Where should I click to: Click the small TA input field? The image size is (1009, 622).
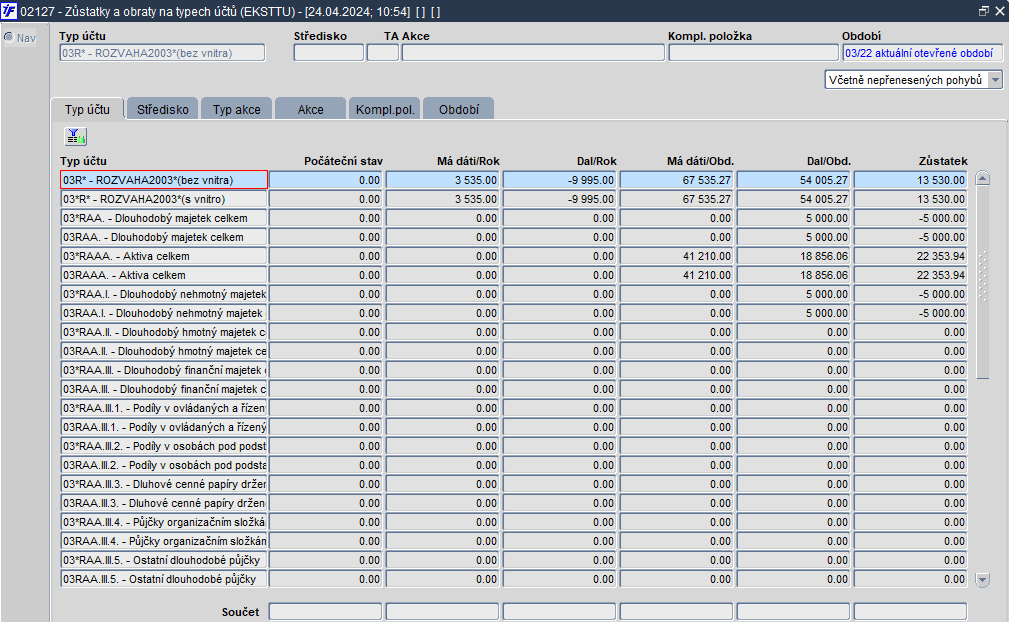tap(383, 53)
